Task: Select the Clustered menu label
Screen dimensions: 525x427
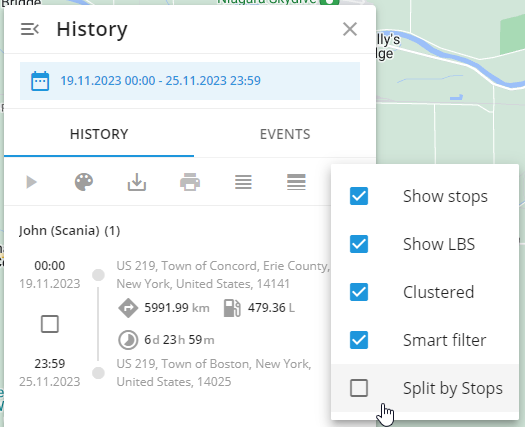Action: tap(439, 292)
